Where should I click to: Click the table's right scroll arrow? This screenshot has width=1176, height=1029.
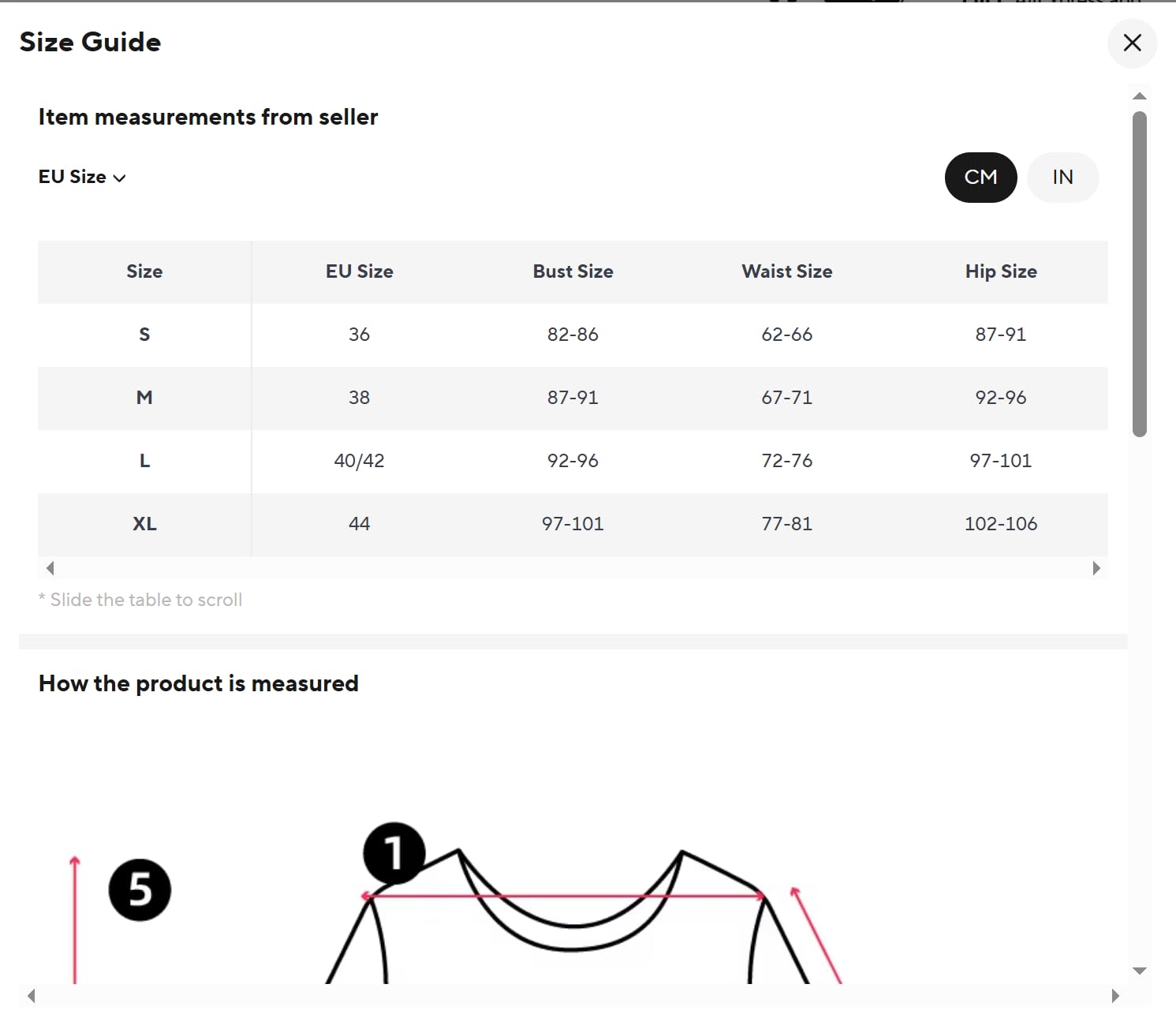click(1096, 568)
